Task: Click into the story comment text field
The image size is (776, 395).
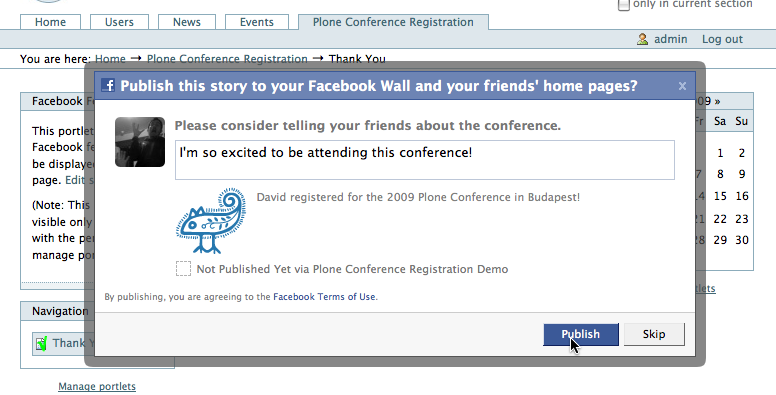Action: pyautogui.click(x=425, y=160)
